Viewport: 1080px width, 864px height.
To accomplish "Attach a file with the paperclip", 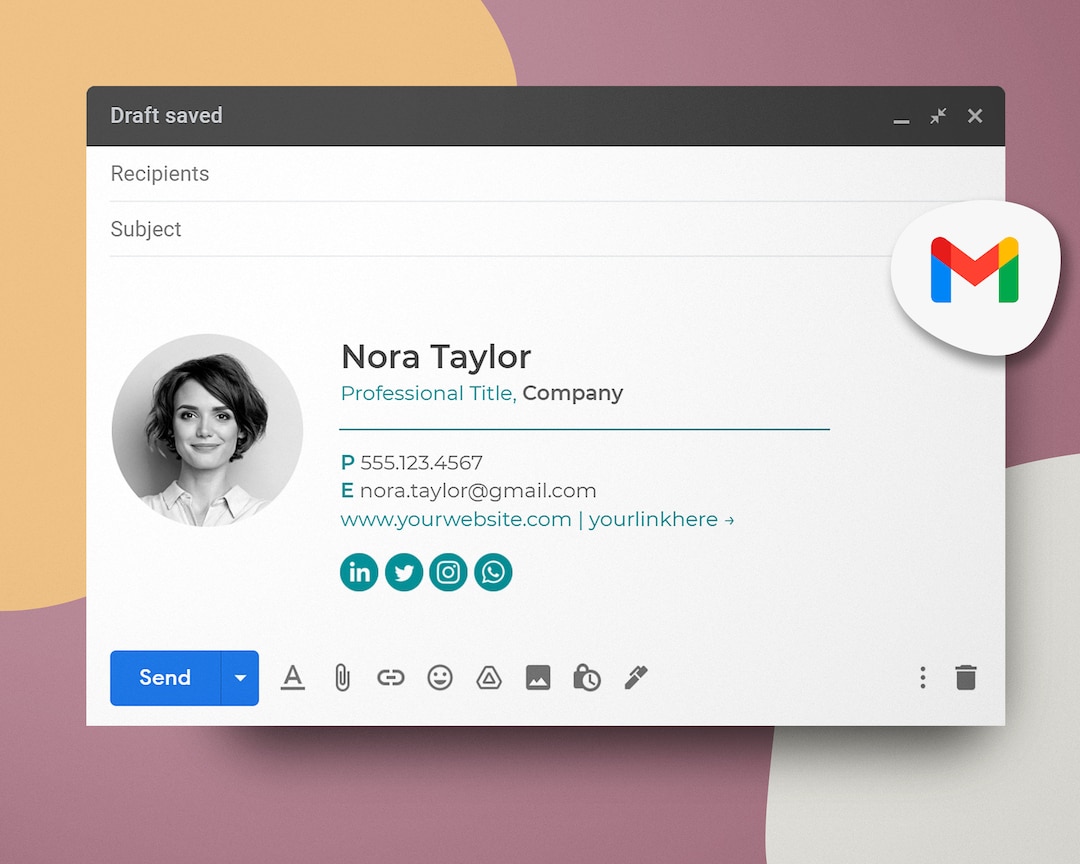I will 341,677.
